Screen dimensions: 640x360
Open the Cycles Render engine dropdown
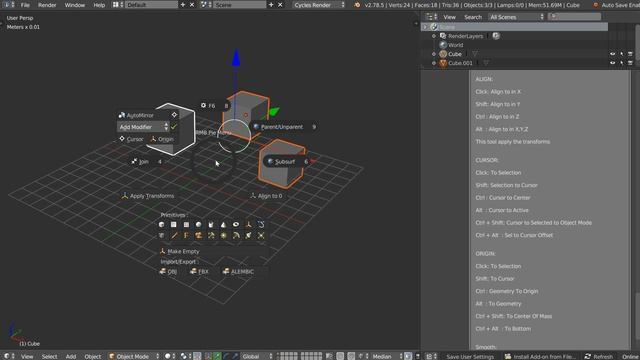319,5
